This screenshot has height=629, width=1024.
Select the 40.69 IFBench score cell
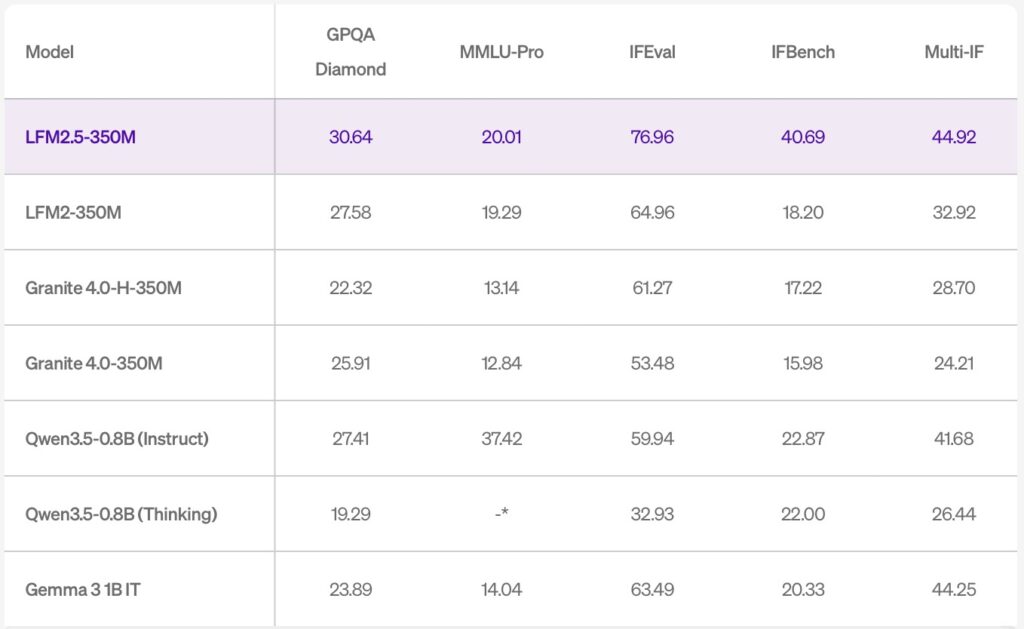point(803,137)
